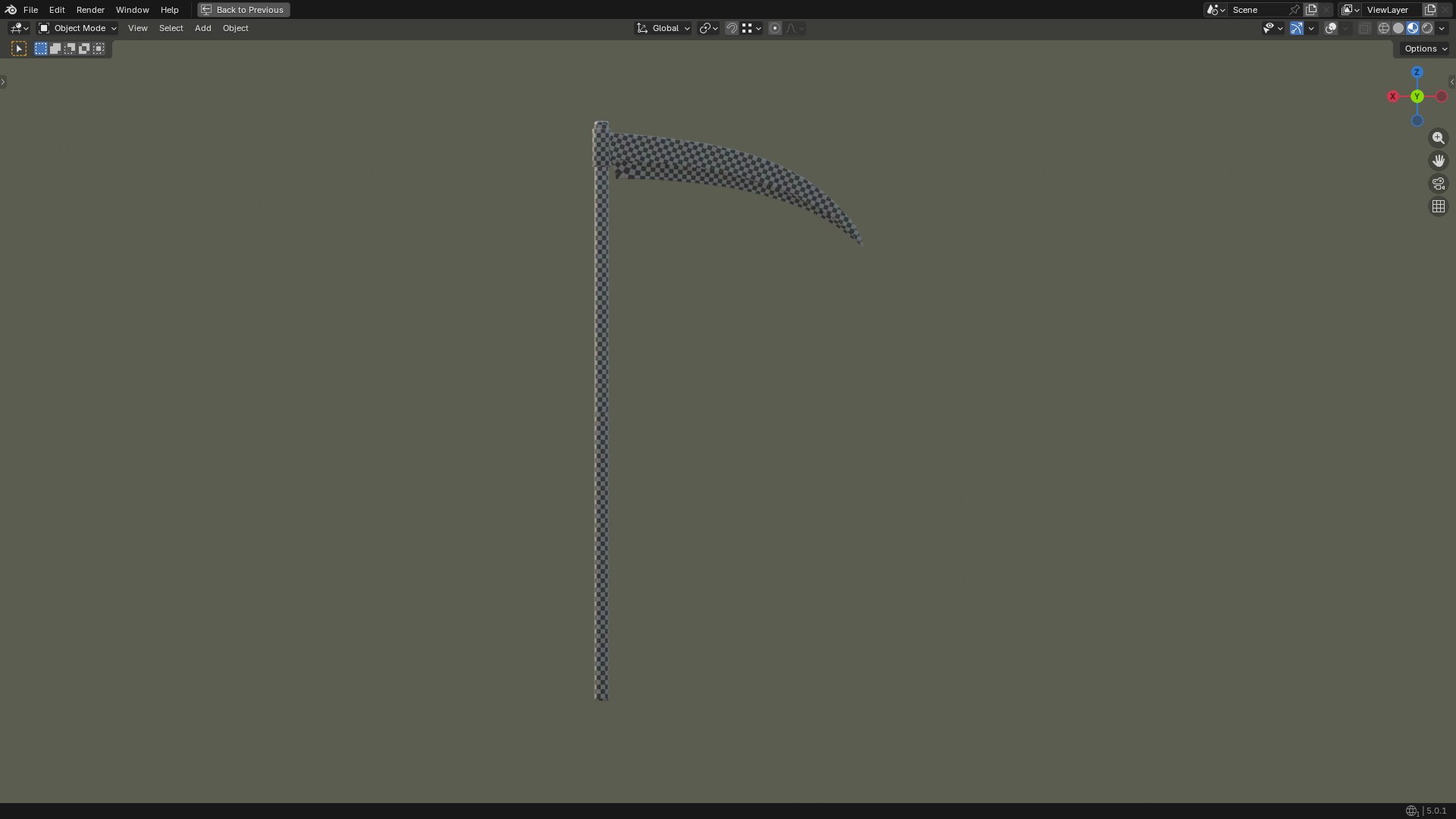Open the scene browse icon dropdown
1456x819 pixels.
(1216, 10)
